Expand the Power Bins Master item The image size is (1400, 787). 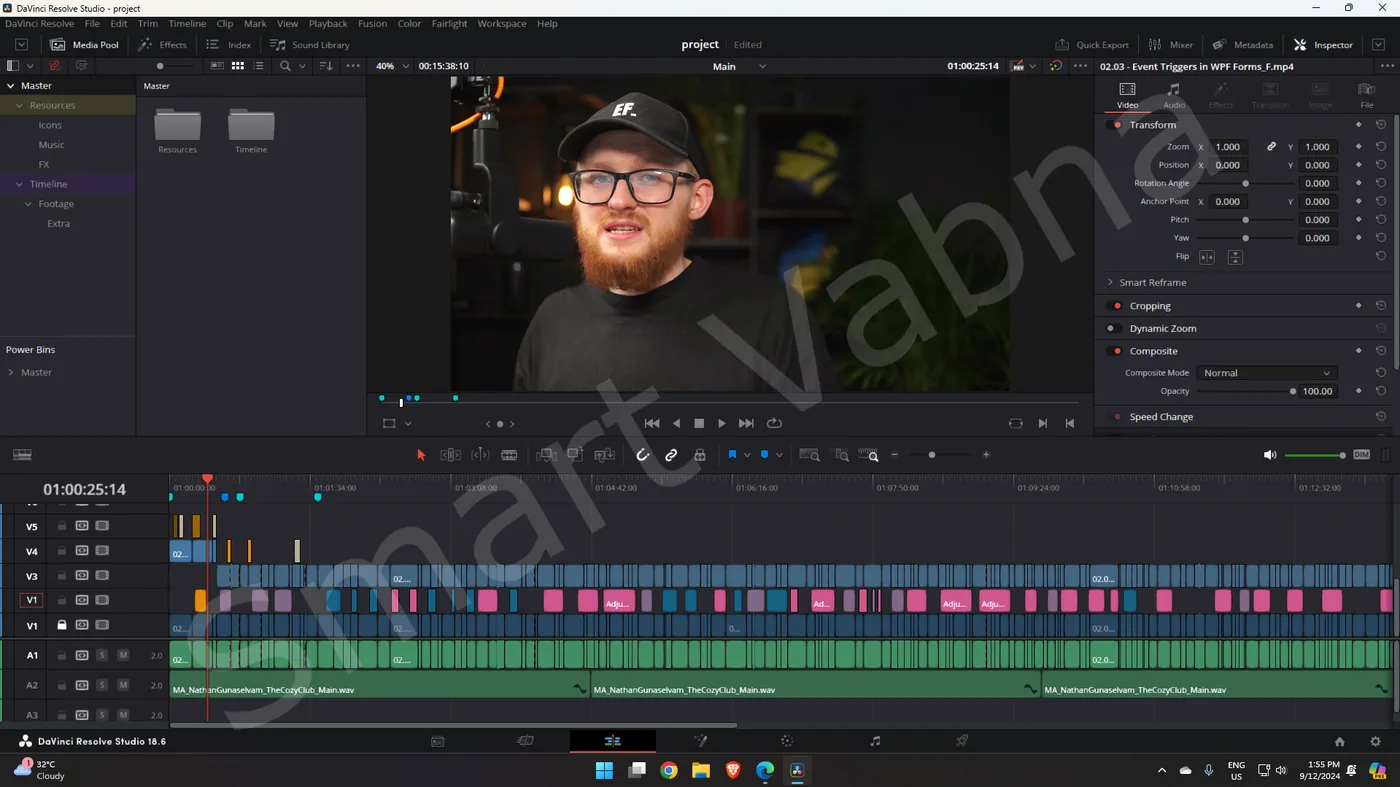pyautogui.click(x=11, y=373)
